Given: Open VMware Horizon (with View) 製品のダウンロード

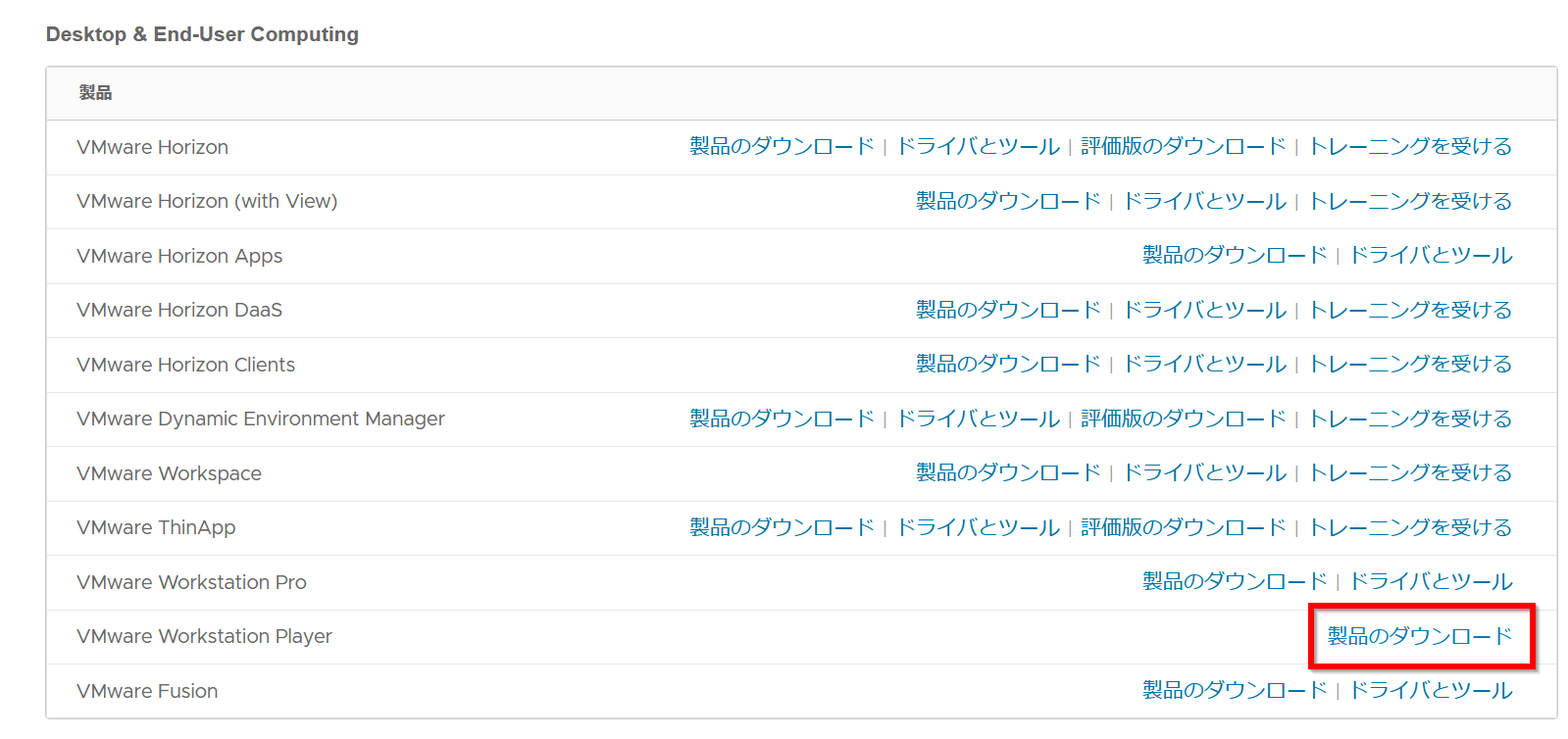Looking at the screenshot, I should [1008, 201].
